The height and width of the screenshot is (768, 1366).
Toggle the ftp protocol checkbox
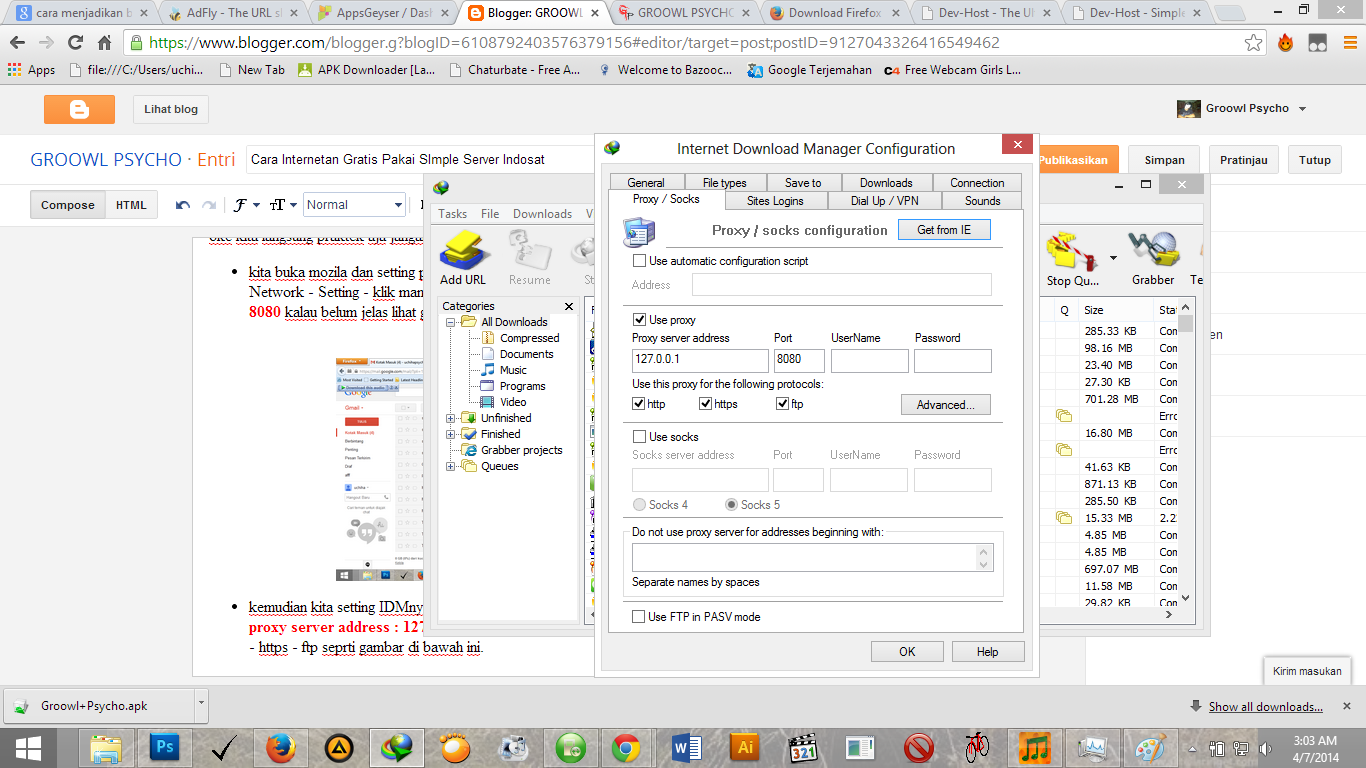click(782, 404)
